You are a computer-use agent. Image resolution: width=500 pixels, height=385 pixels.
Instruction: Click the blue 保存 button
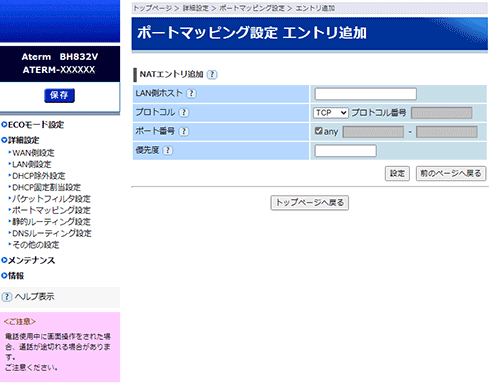tap(59, 95)
